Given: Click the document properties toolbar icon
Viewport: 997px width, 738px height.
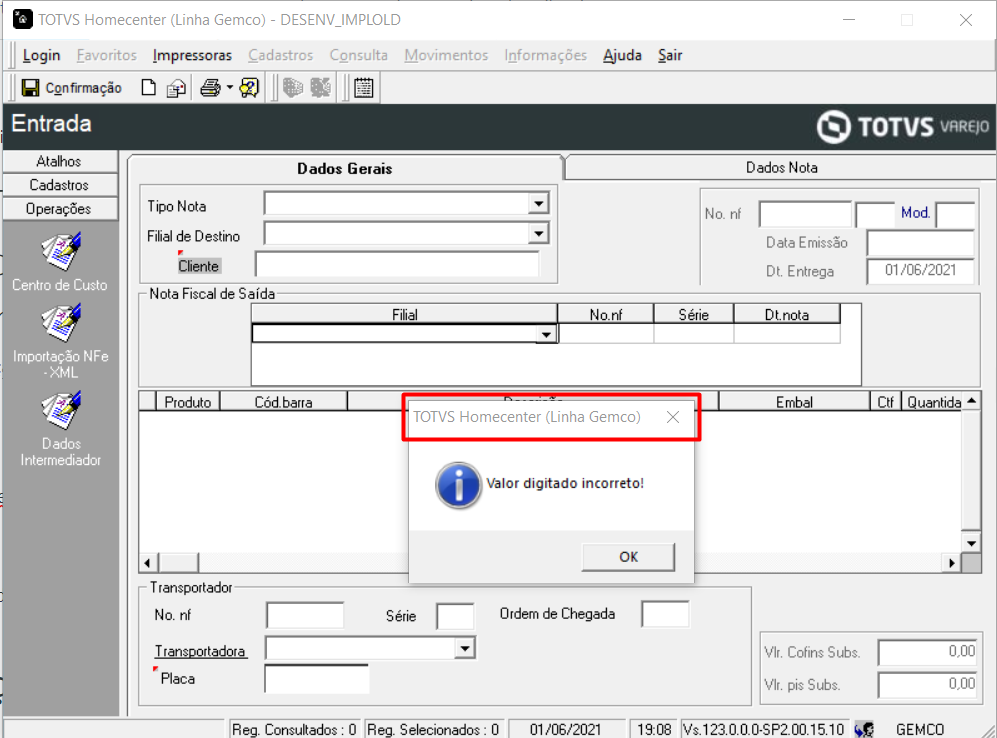Looking at the screenshot, I should [176, 88].
